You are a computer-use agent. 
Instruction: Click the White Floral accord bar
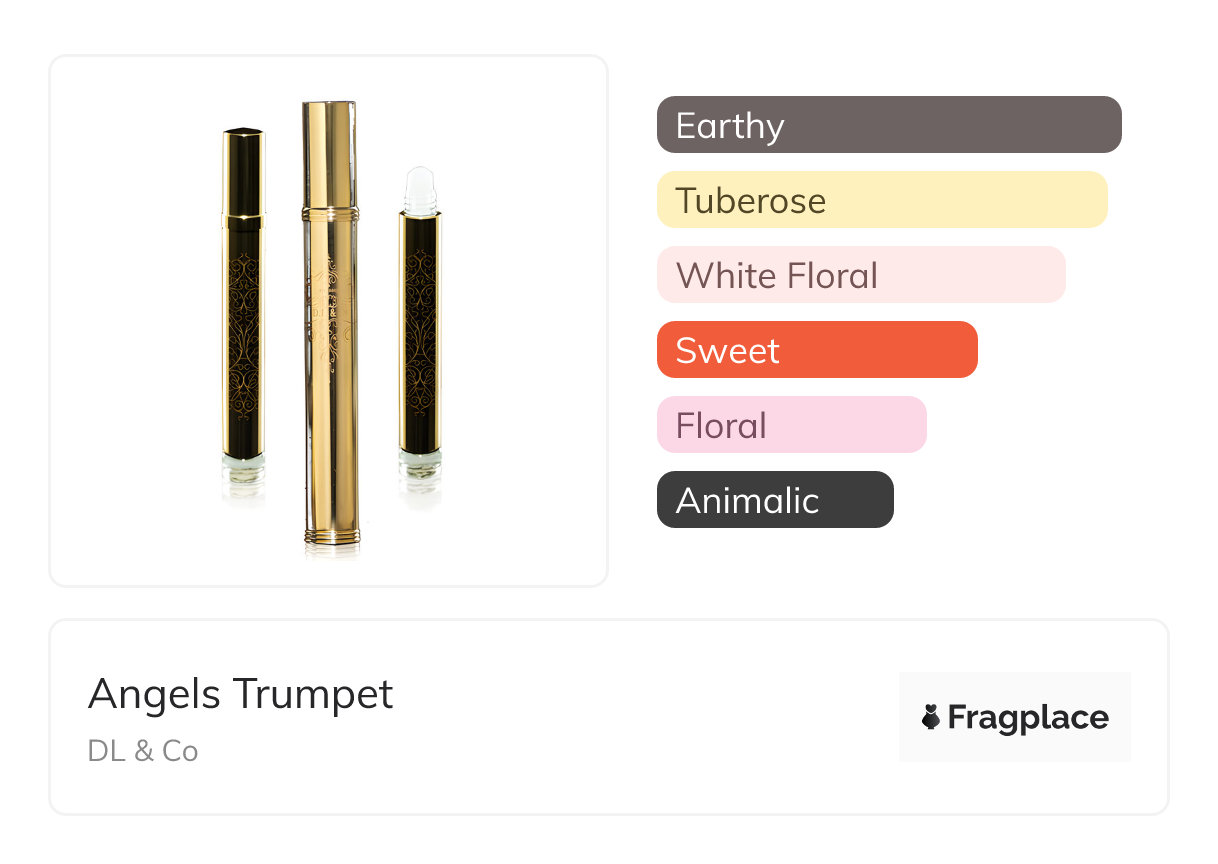click(x=860, y=275)
